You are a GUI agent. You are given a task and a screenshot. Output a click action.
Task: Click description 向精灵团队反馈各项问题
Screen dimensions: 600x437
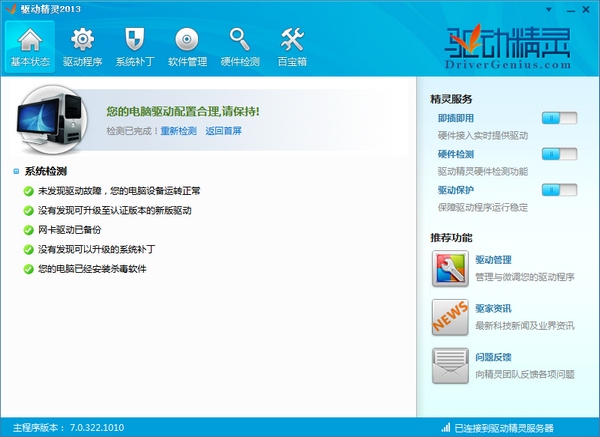pos(525,374)
